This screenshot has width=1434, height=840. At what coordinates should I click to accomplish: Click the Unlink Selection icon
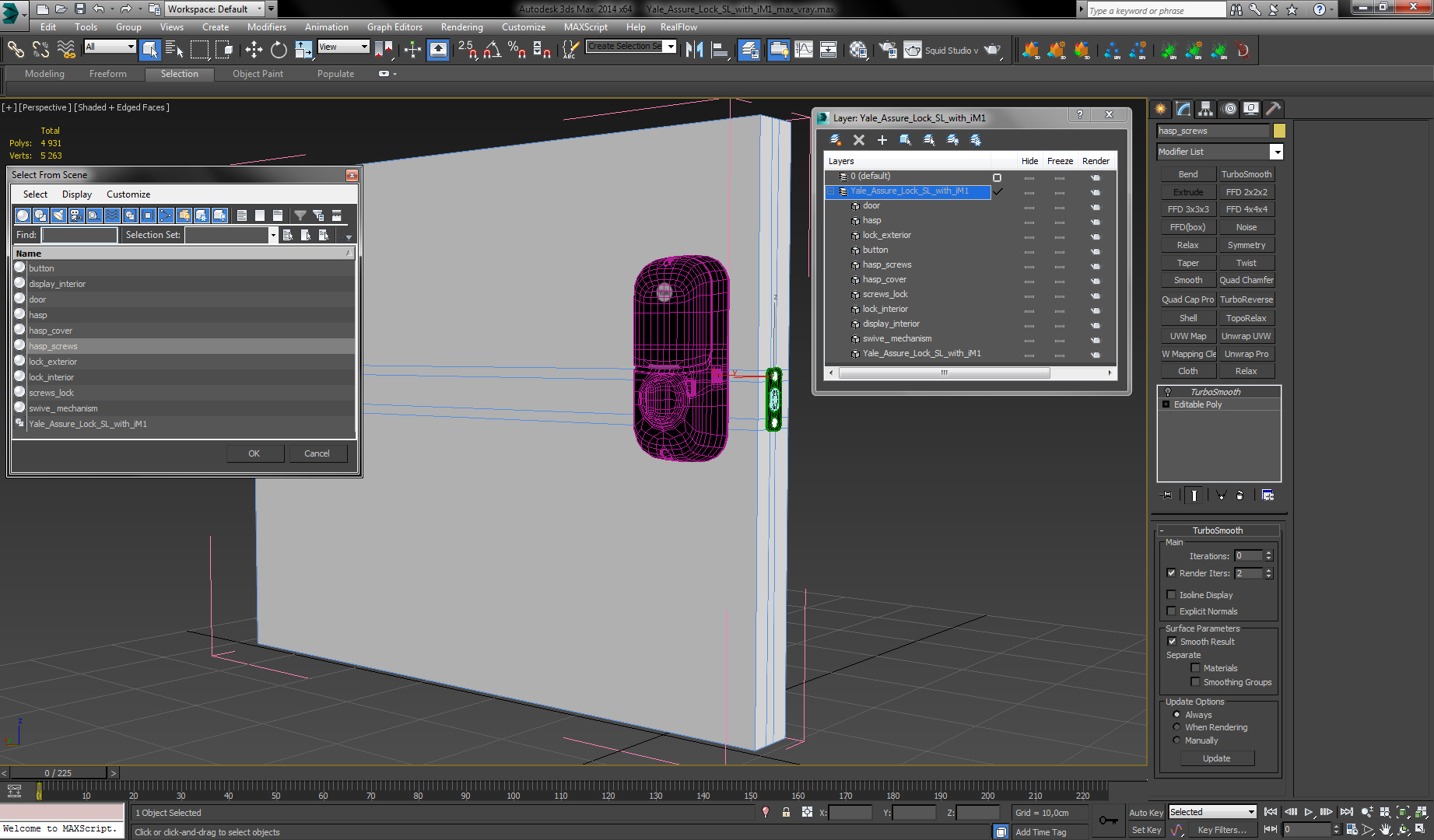point(40,50)
